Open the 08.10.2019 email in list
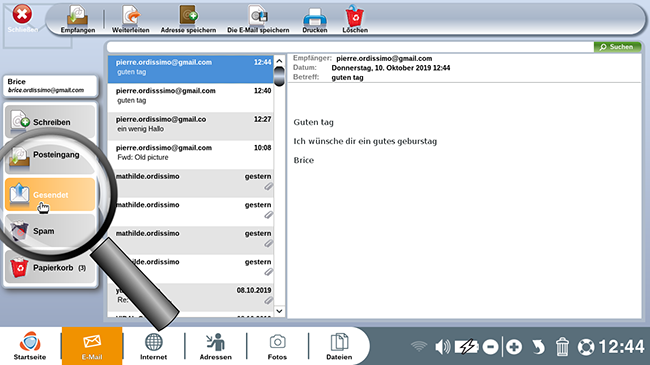The image size is (650, 365). 190,297
